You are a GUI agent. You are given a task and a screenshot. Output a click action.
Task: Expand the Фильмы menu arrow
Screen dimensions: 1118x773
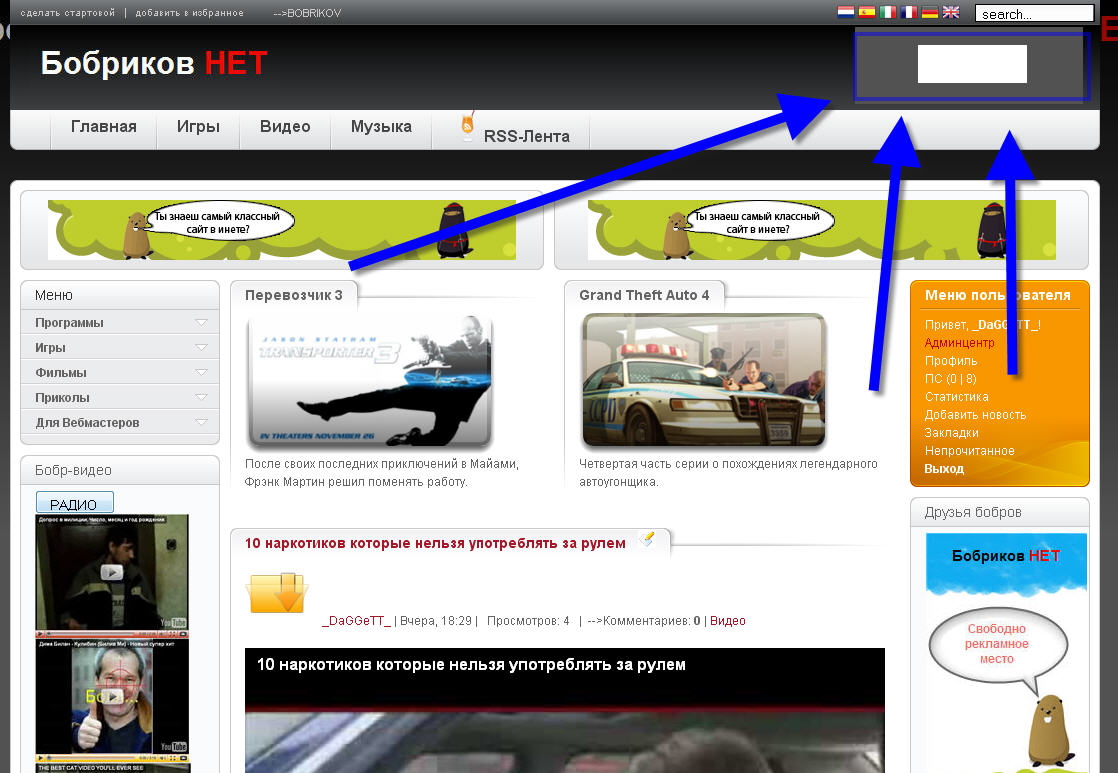[201, 372]
